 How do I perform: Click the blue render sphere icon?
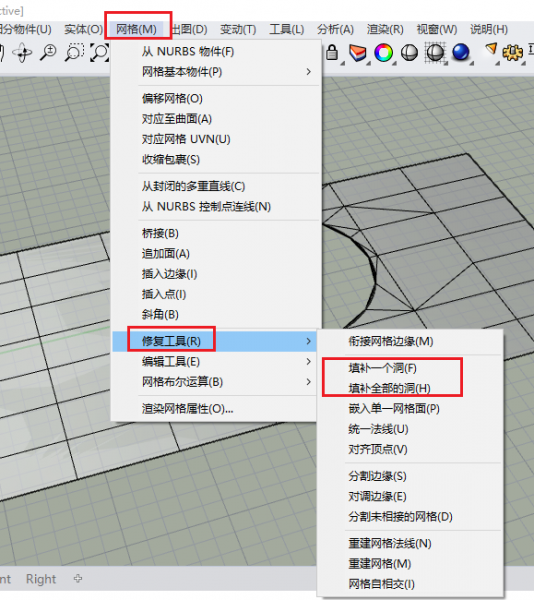[x=461, y=52]
